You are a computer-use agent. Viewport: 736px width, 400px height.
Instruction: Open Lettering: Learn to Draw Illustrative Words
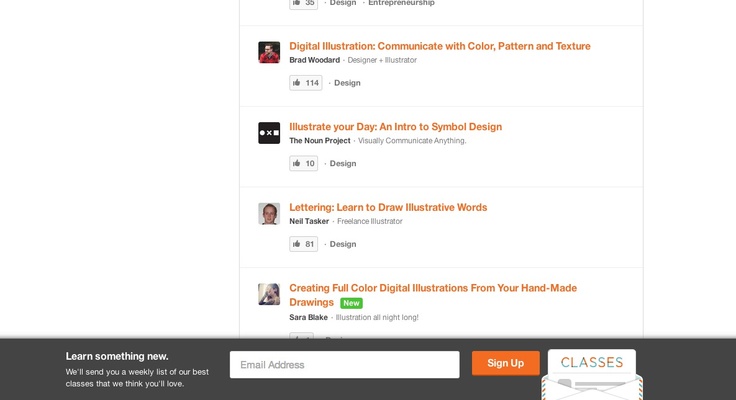(x=388, y=208)
